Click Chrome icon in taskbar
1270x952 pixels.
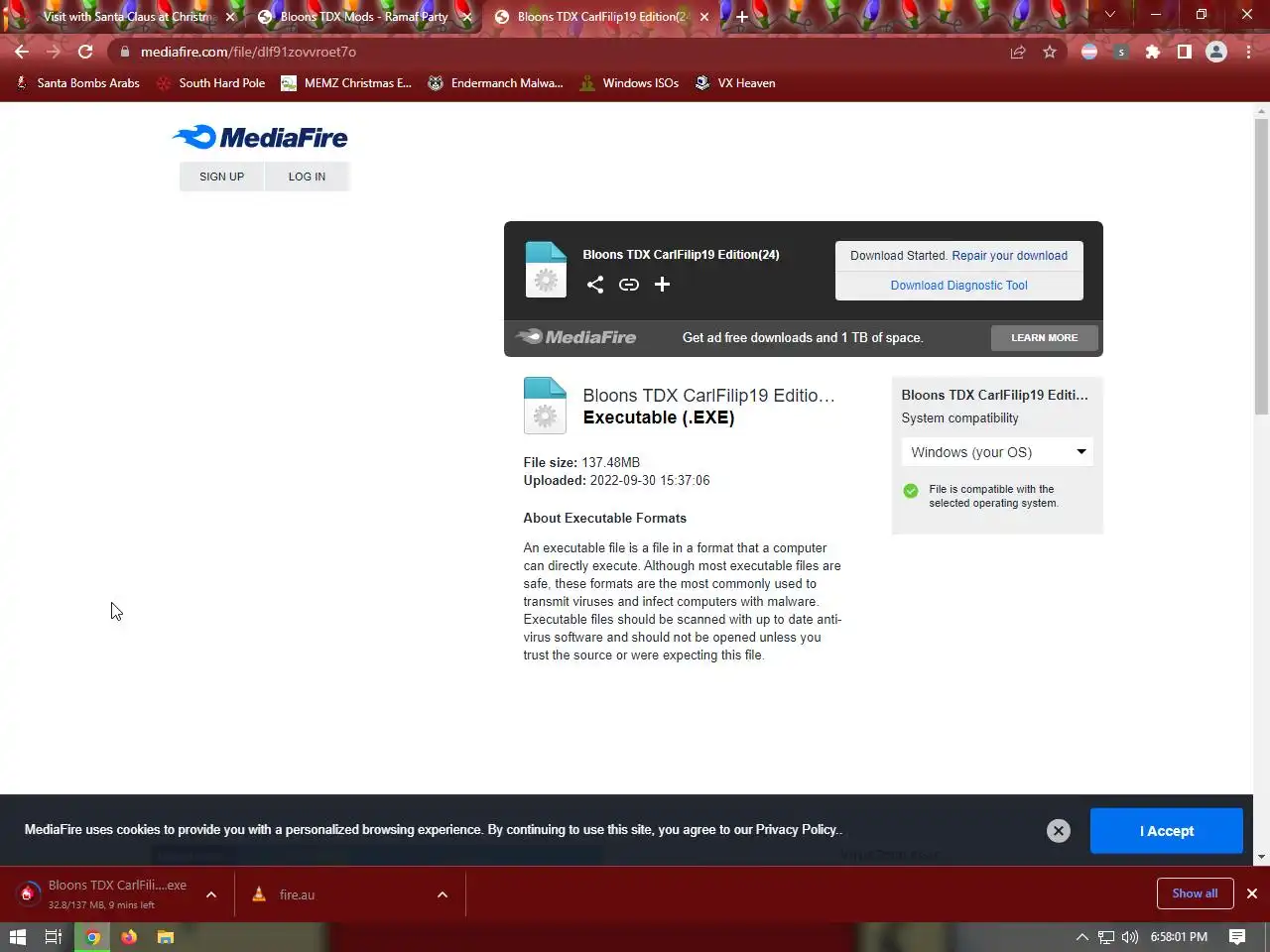tap(92, 937)
